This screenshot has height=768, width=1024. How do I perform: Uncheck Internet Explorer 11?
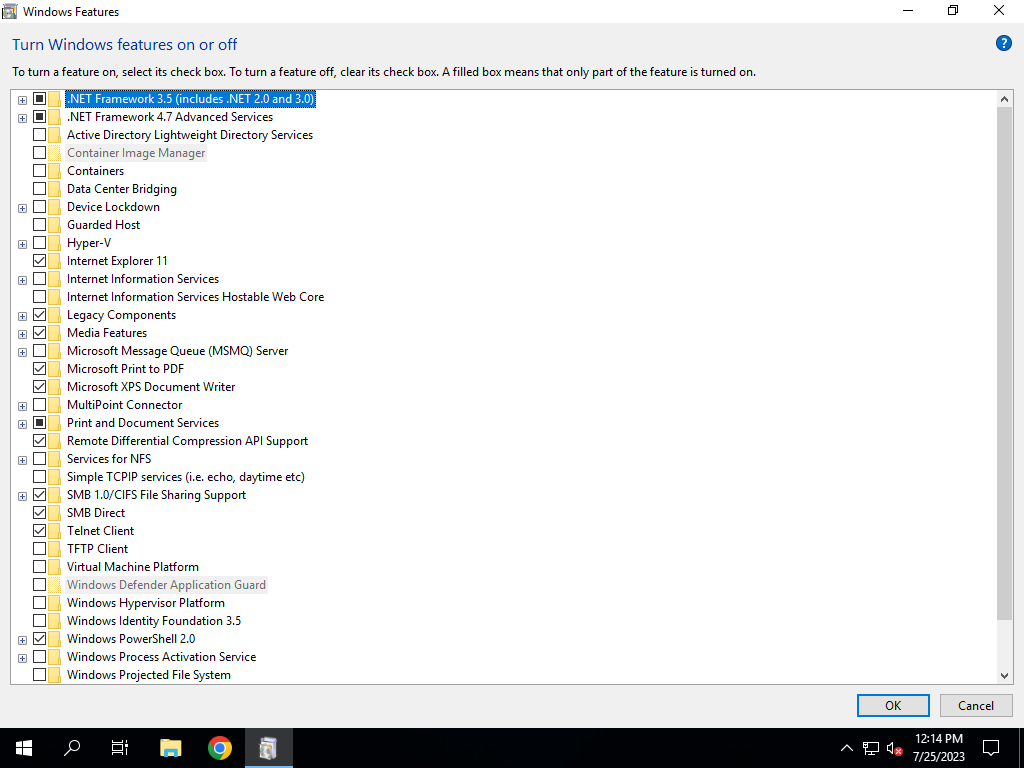tap(39, 261)
